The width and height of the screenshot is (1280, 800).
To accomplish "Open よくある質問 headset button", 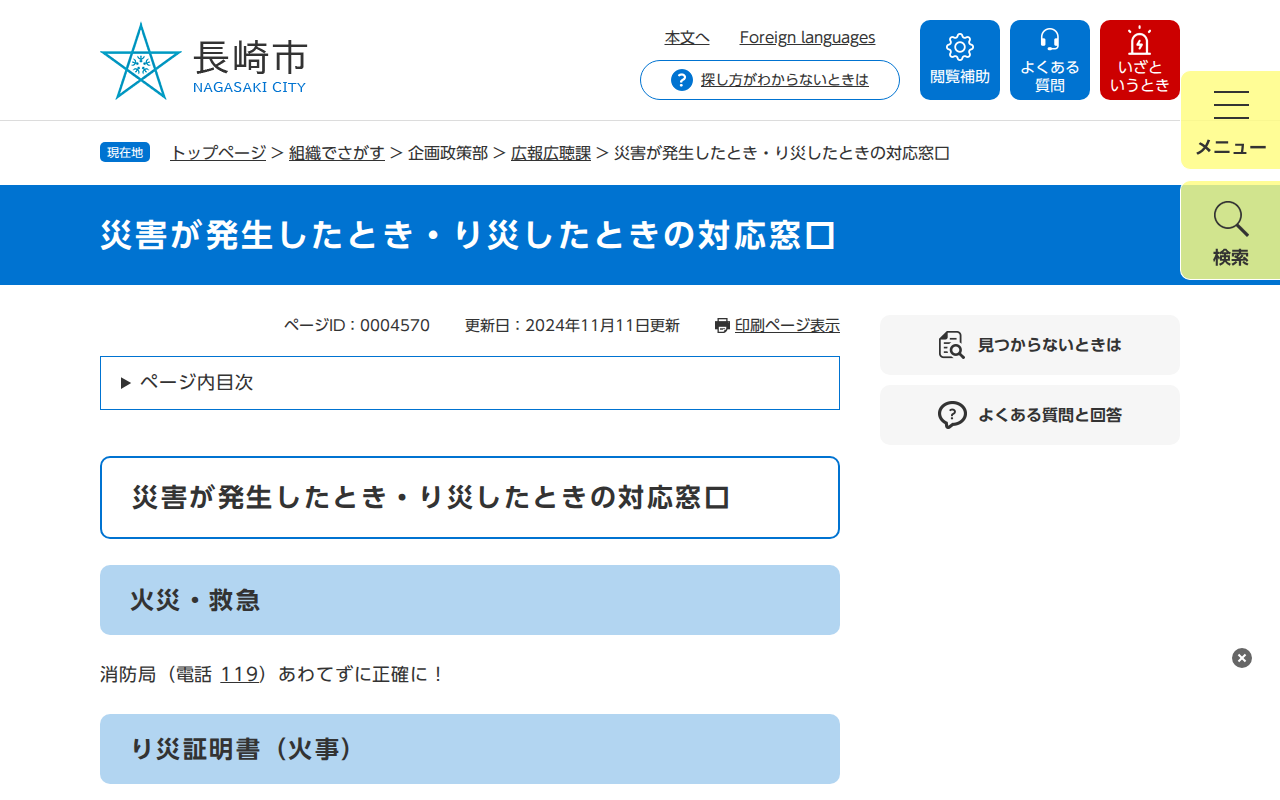I will click(x=1050, y=60).
